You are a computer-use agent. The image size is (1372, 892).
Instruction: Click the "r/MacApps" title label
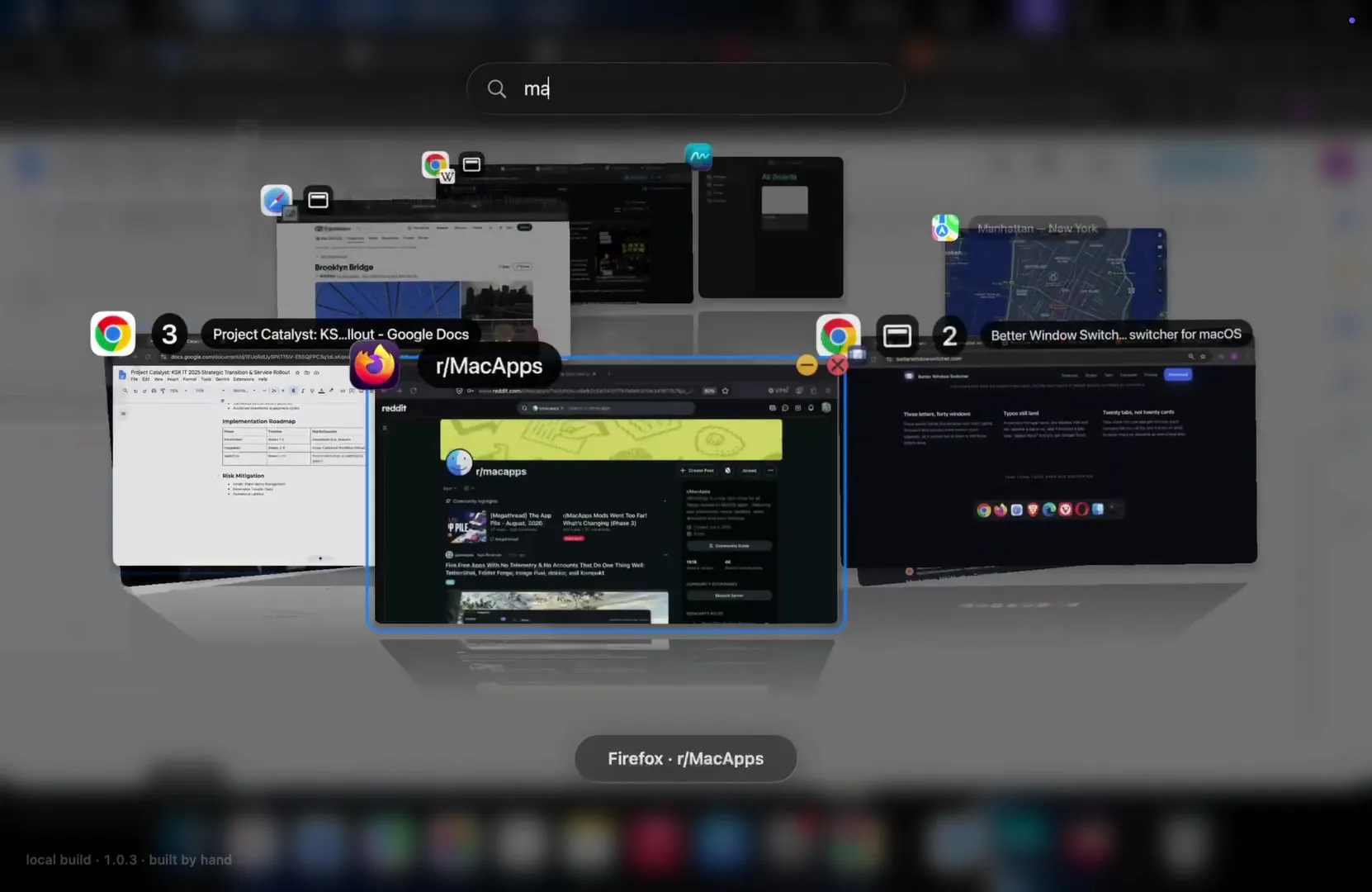[489, 366]
